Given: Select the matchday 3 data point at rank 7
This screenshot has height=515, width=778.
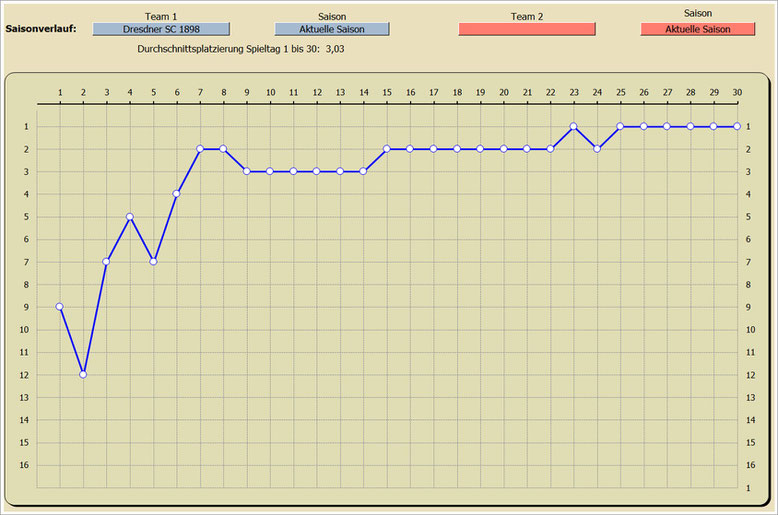Looking at the screenshot, I should tap(106, 261).
